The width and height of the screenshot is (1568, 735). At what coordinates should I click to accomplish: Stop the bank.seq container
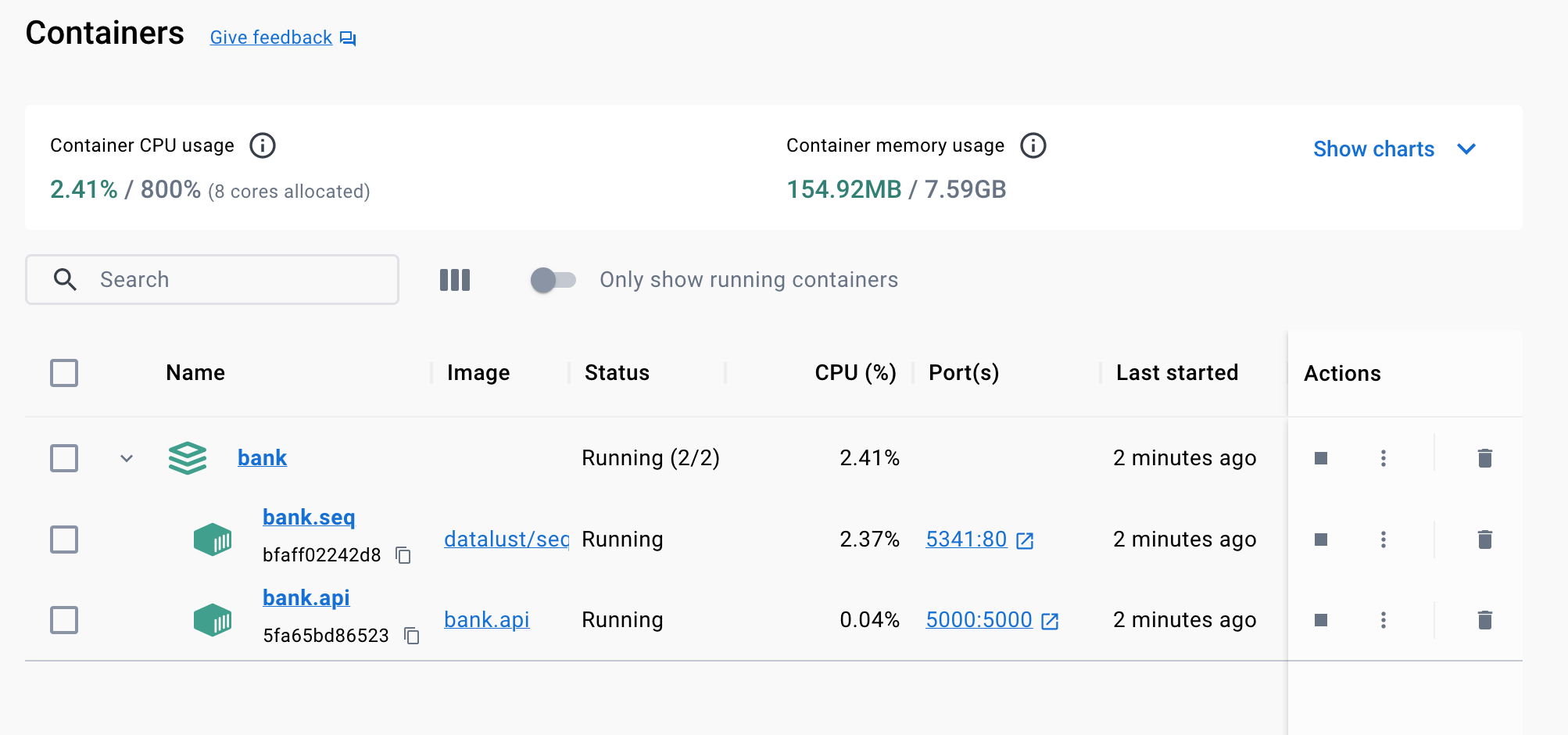(1321, 540)
